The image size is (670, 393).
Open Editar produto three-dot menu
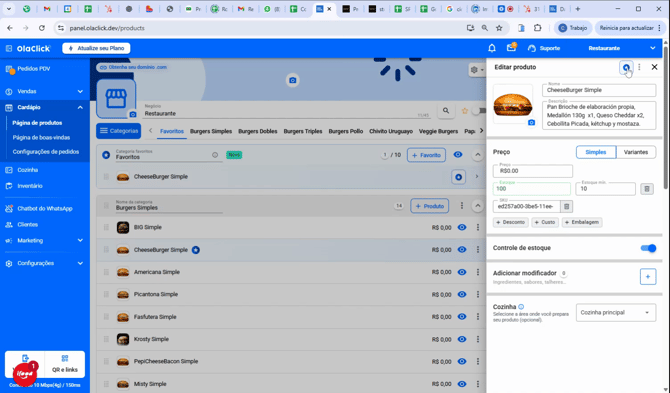click(x=639, y=67)
